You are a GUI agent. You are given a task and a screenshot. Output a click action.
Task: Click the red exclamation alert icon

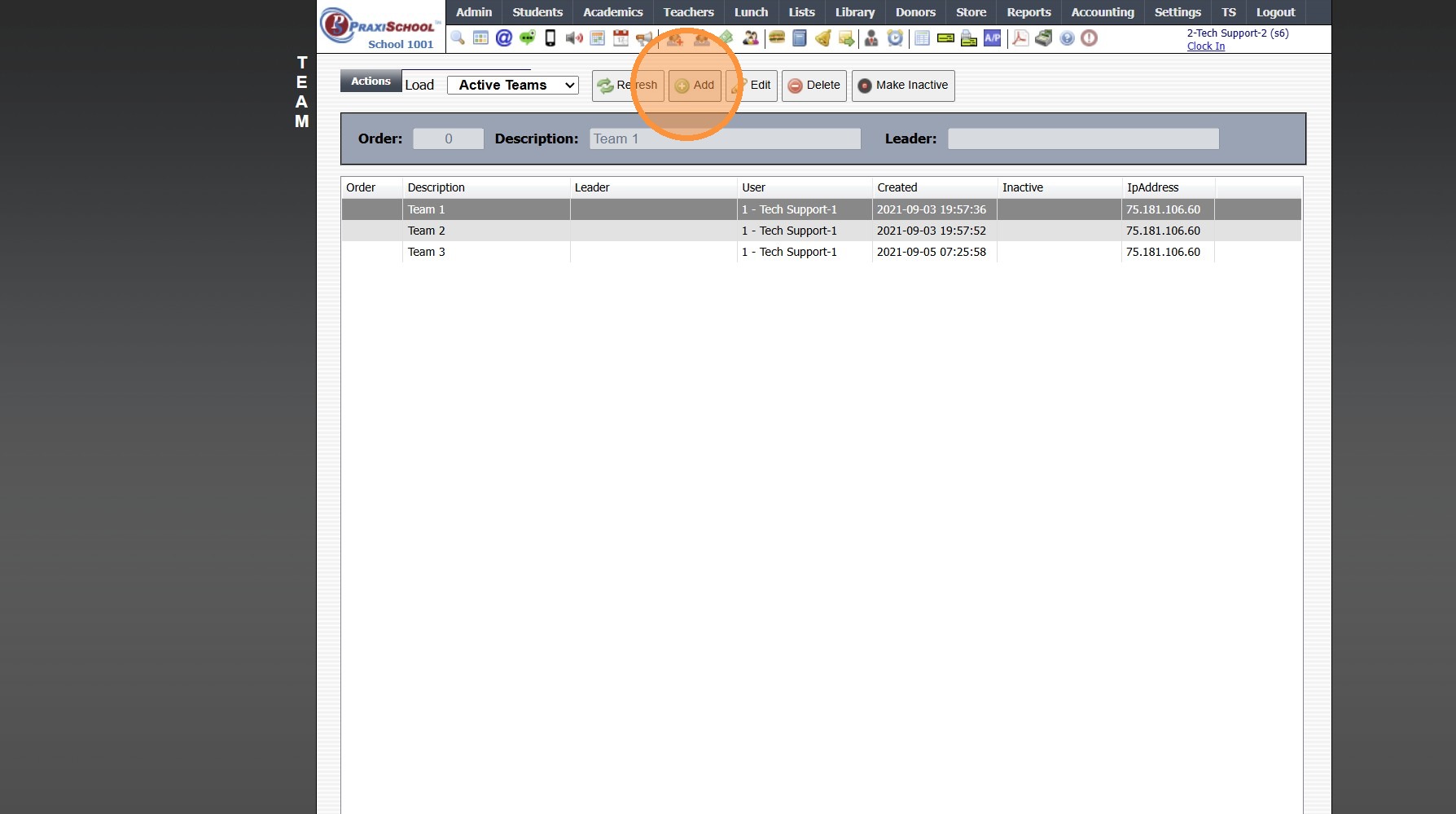click(1090, 38)
